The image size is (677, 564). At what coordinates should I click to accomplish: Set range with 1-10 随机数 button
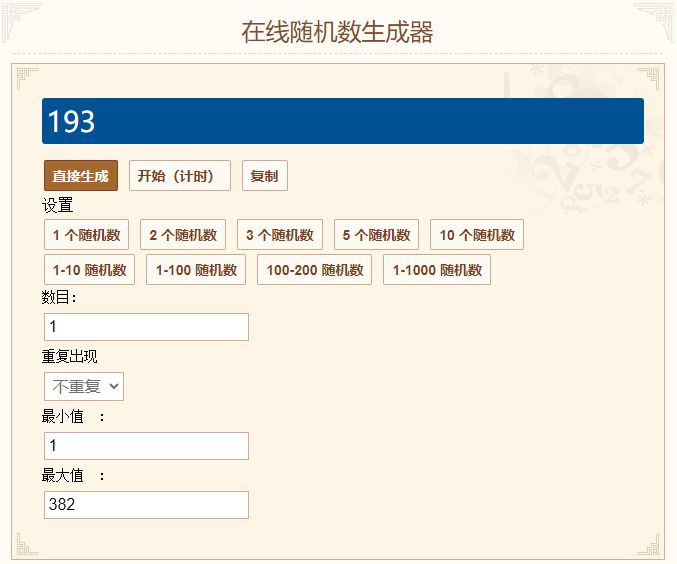point(89,269)
